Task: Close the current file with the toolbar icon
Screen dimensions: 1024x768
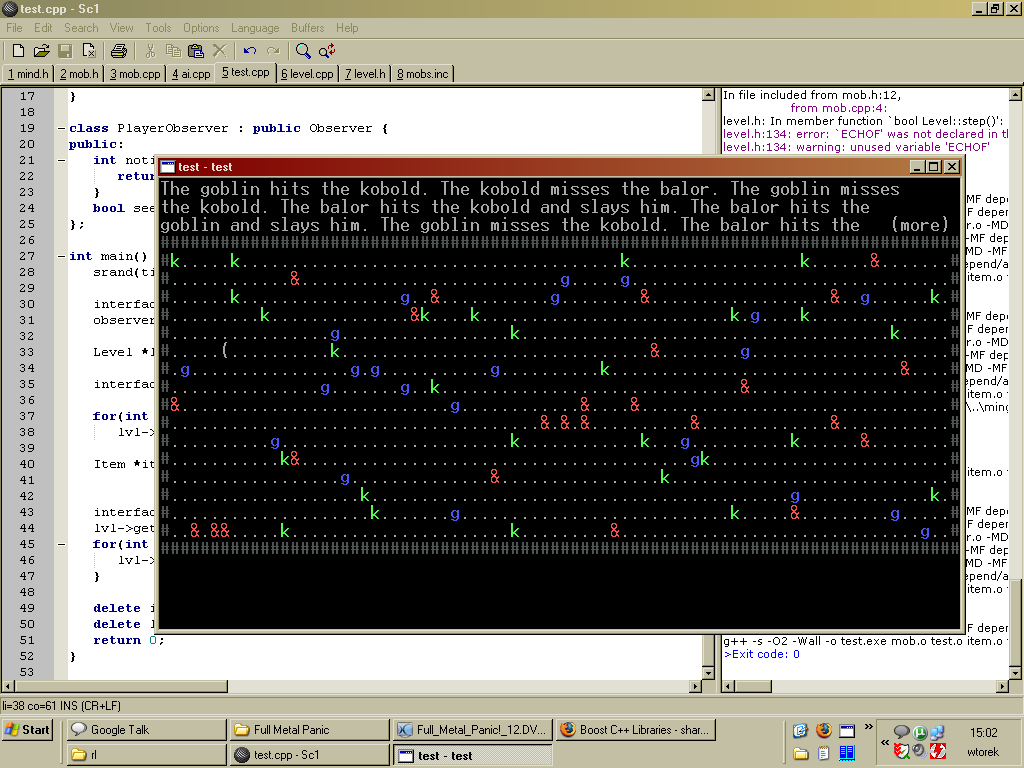Action: click(89, 50)
